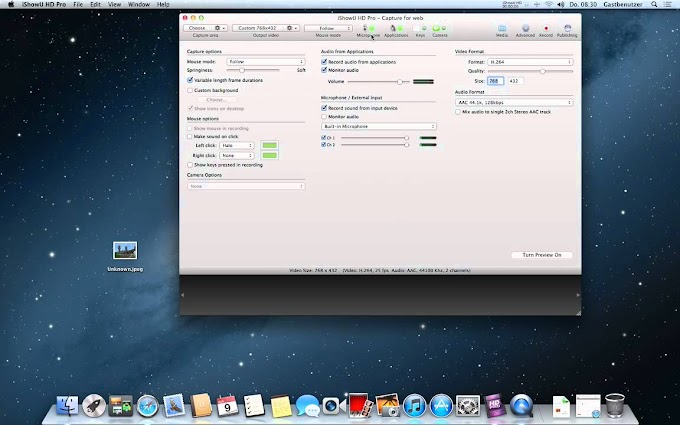This screenshot has width=680, height=425.
Task: Toggle the Microphone icon in the toolbar
Action: pos(368,29)
